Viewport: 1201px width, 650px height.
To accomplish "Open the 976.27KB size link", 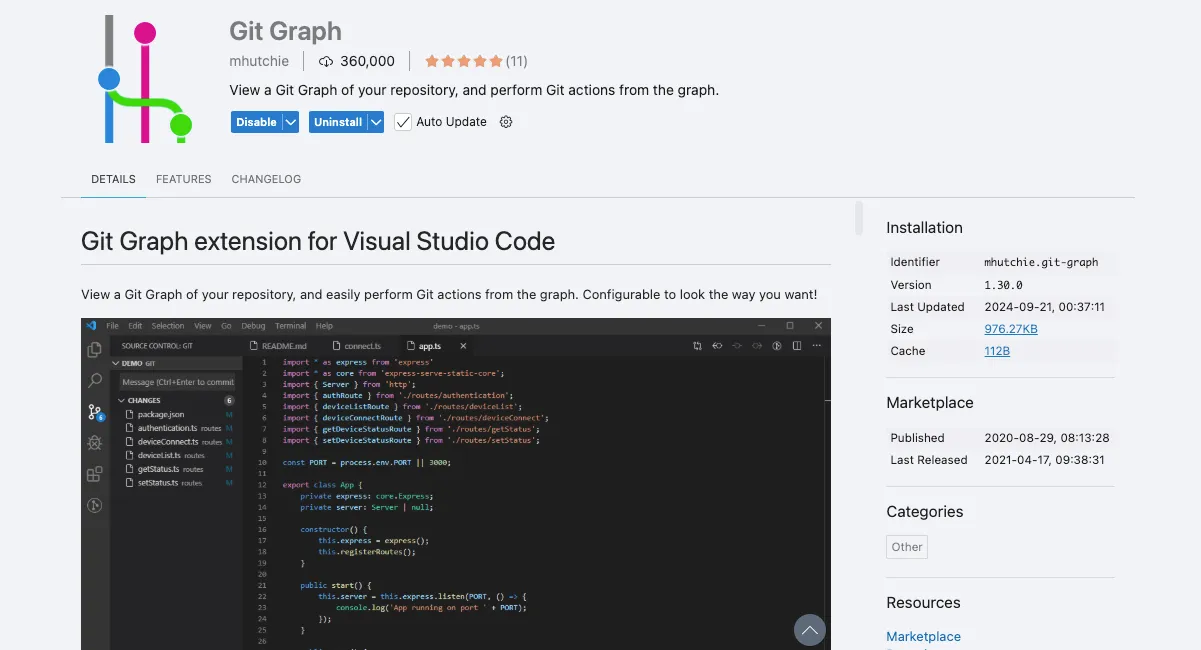I will [1011, 329].
